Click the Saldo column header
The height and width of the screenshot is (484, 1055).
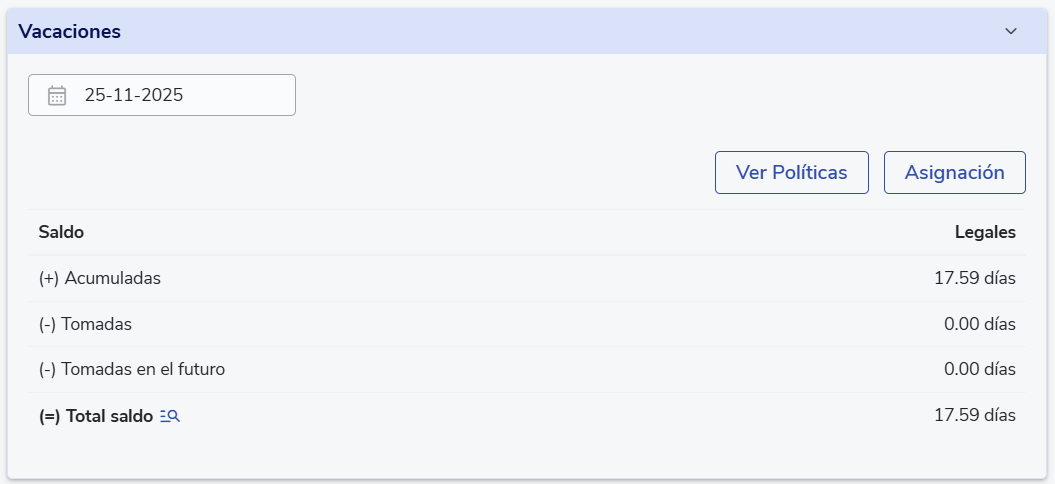coord(61,232)
